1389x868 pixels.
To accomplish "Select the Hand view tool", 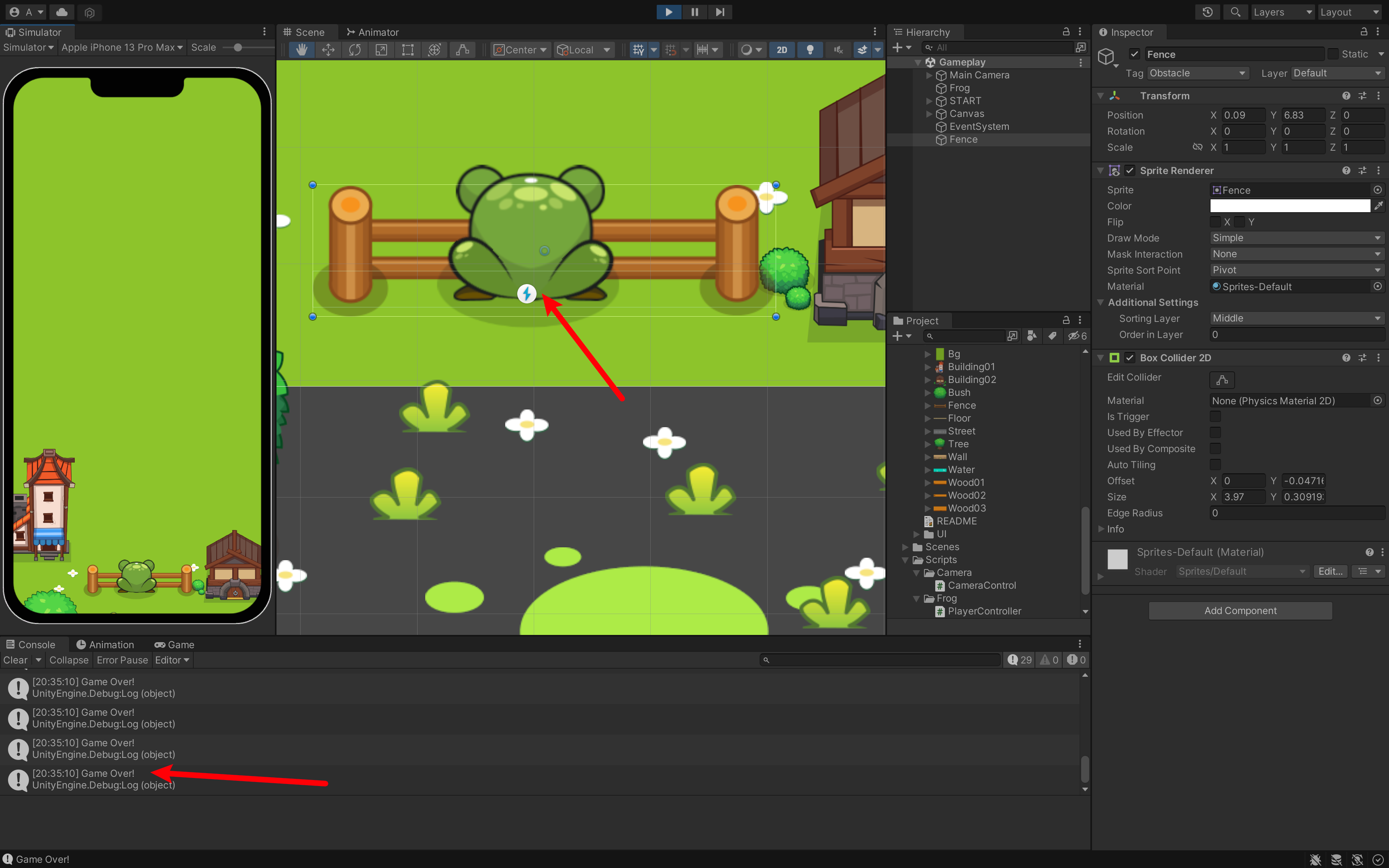I will [x=301, y=50].
